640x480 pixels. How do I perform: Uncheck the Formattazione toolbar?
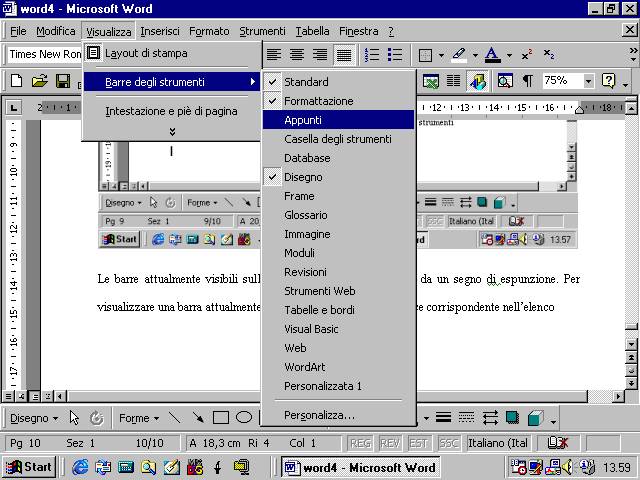[x=338, y=101]
